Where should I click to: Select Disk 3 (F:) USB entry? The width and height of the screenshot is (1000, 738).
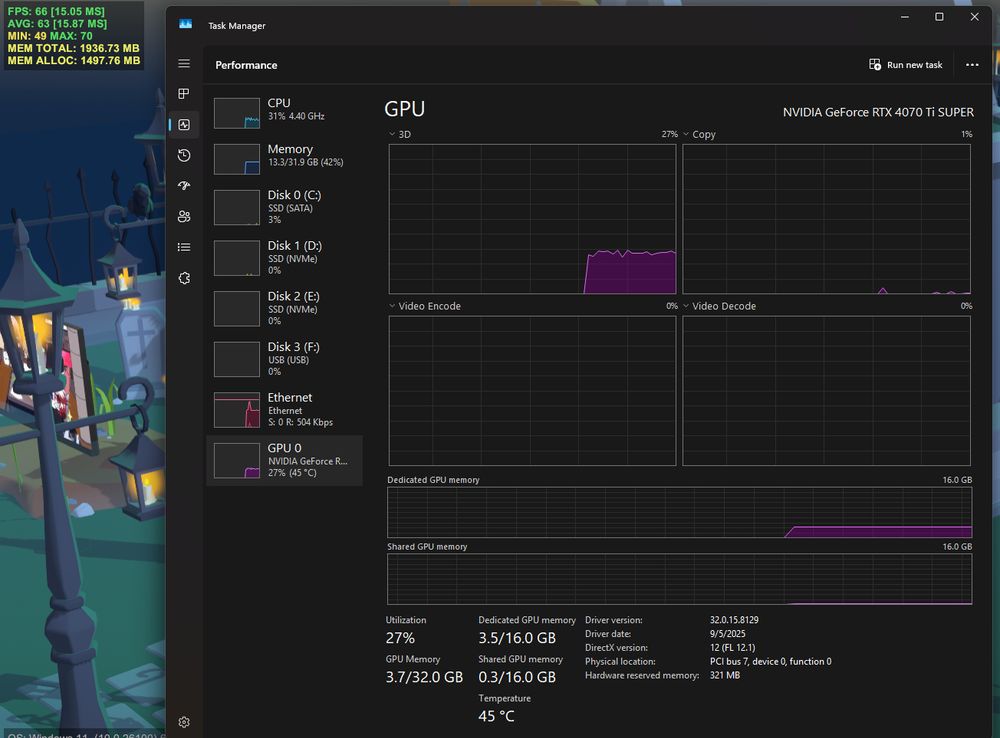(x=284, y=358)
